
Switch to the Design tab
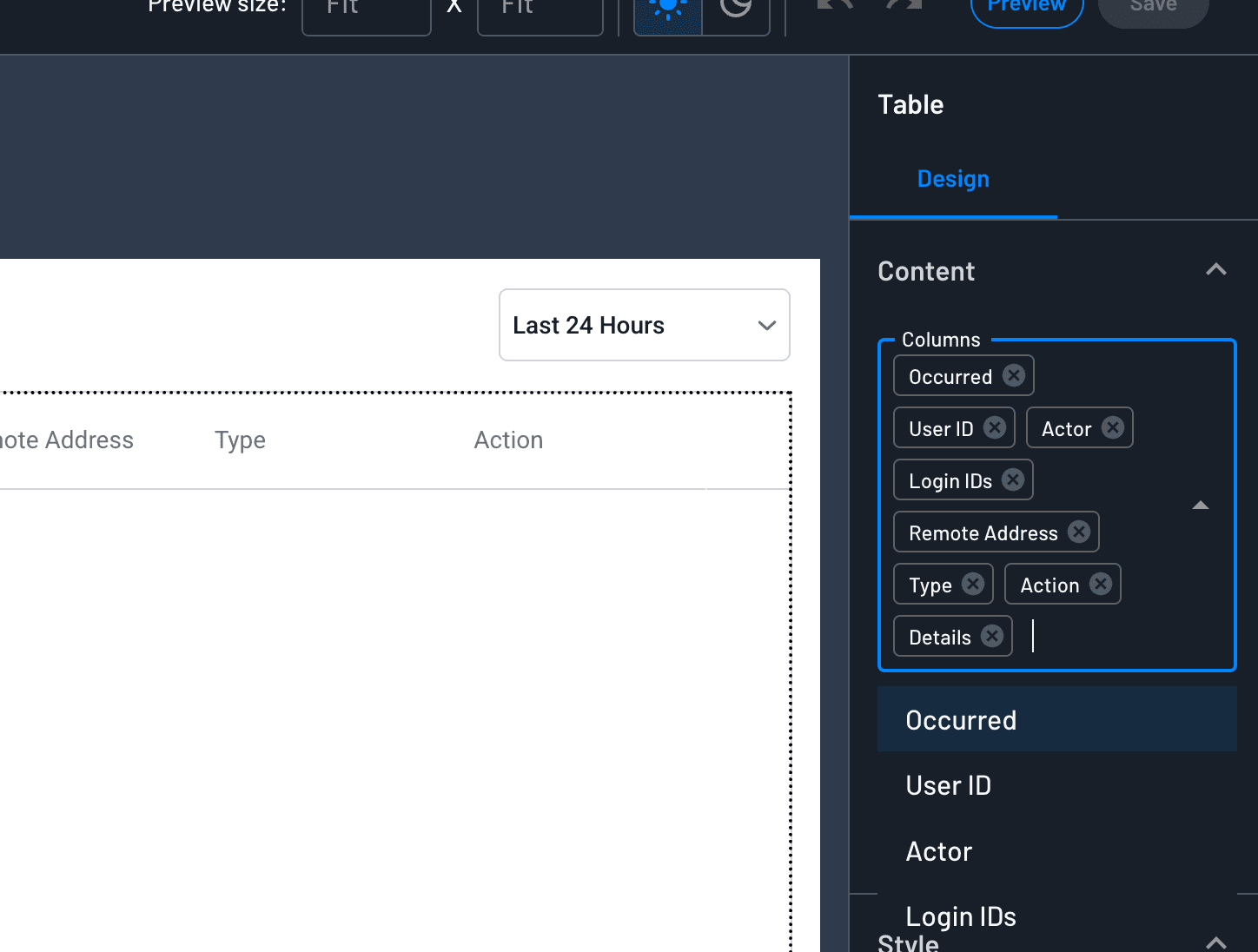pyautogui.click(x=953, y=179)
